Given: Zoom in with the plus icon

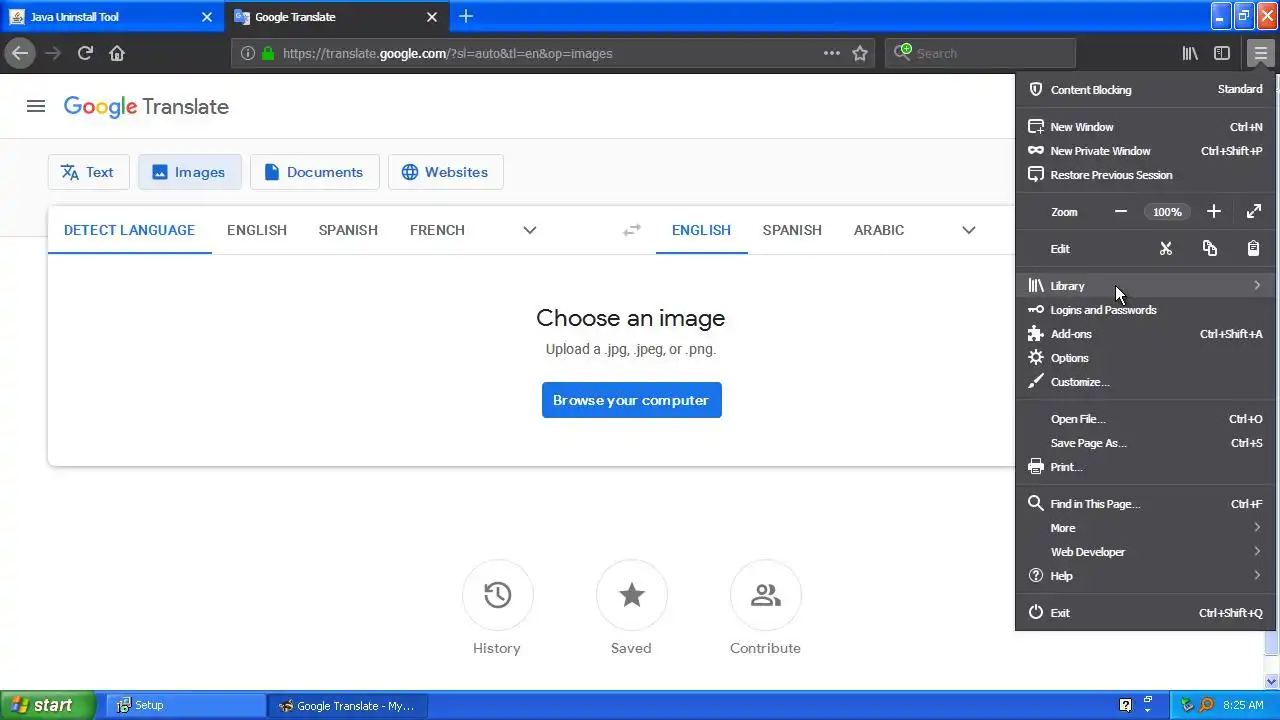Looking at the screenshot, I should [1213, 211].
